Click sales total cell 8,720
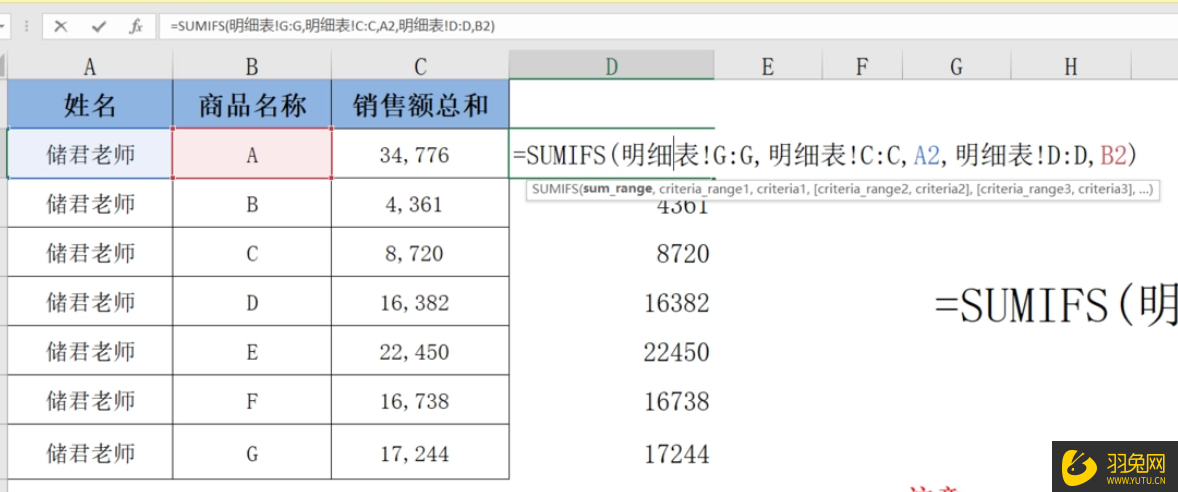Image resolution: width=1178 pixels, height=492 pixels. pos(420,252)
